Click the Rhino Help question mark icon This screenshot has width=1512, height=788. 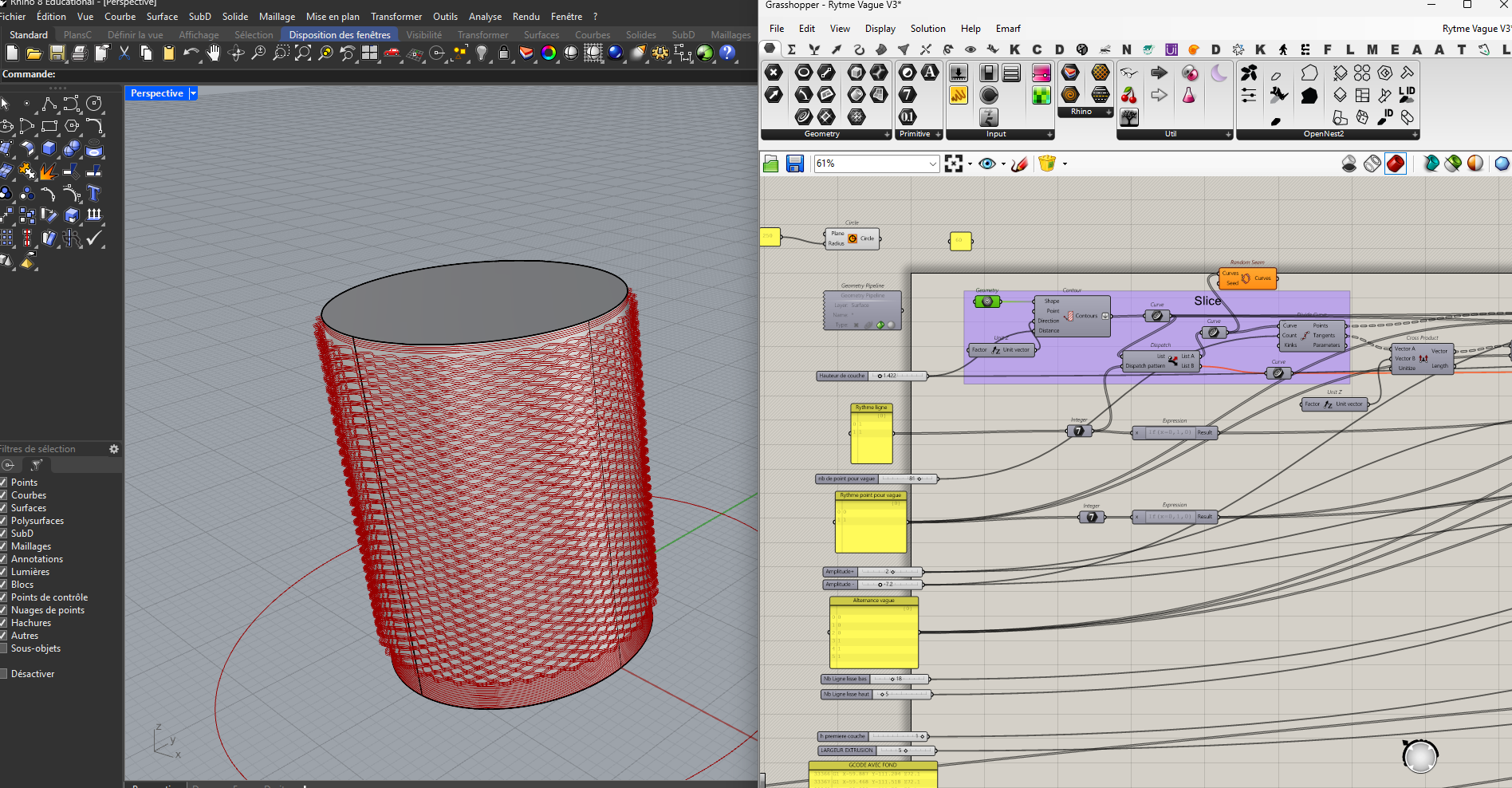[727, 53]
